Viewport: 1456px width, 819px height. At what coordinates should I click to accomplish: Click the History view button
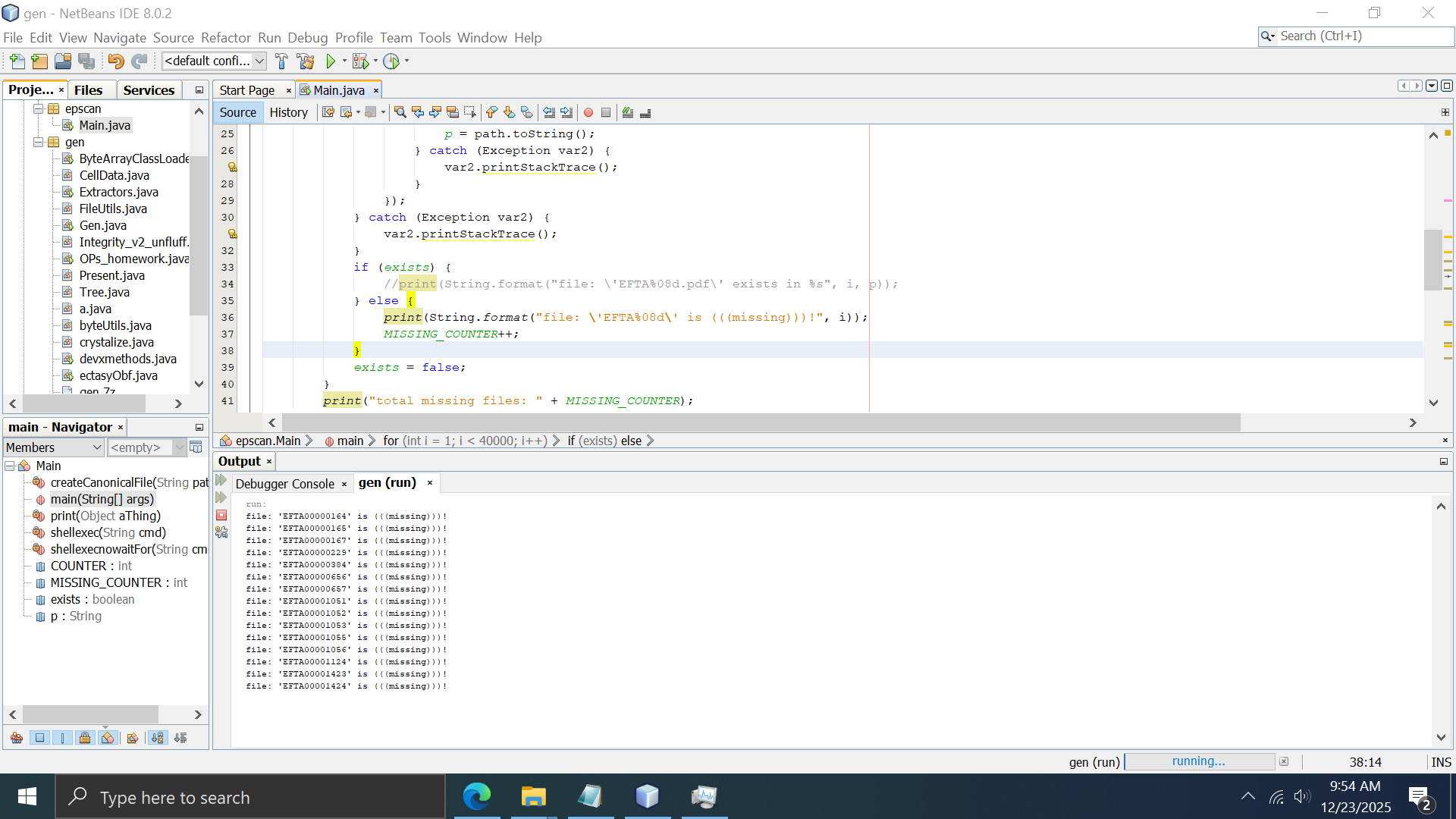(x=288, y=112)
